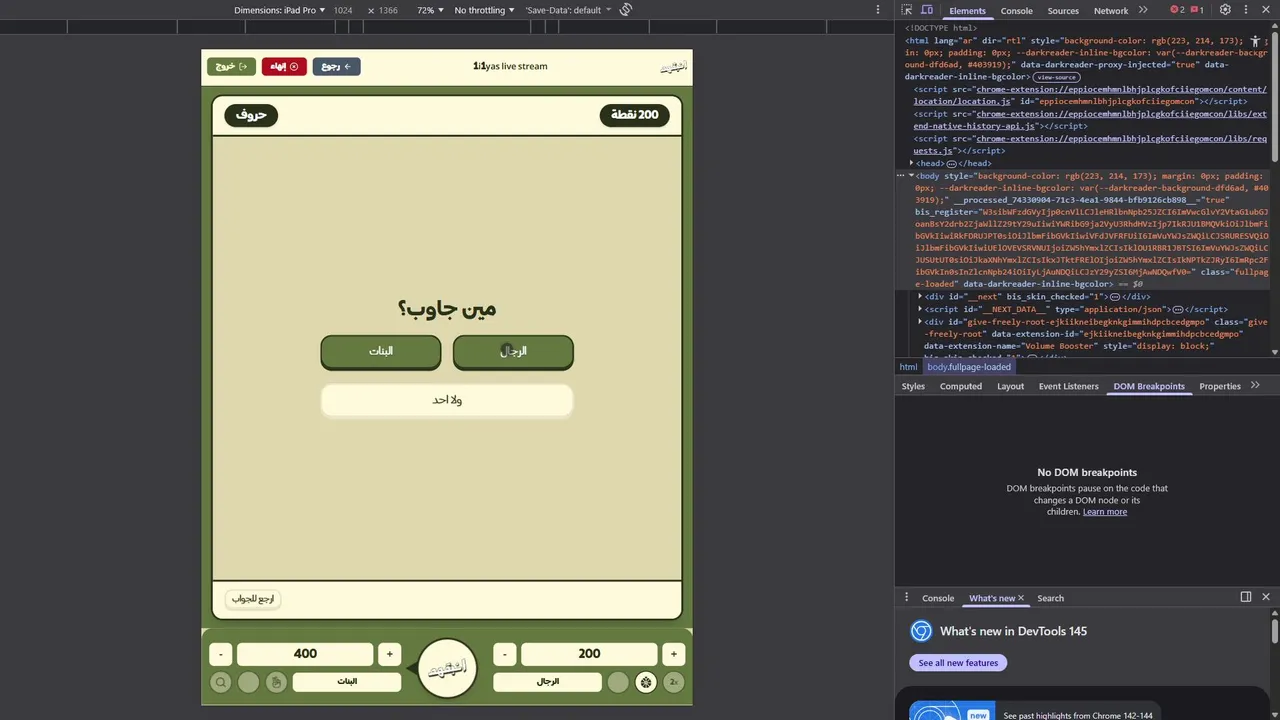Select body.fullpage-loaded breadcrumb
1280x720 pixels.
(x=969, y=367)
